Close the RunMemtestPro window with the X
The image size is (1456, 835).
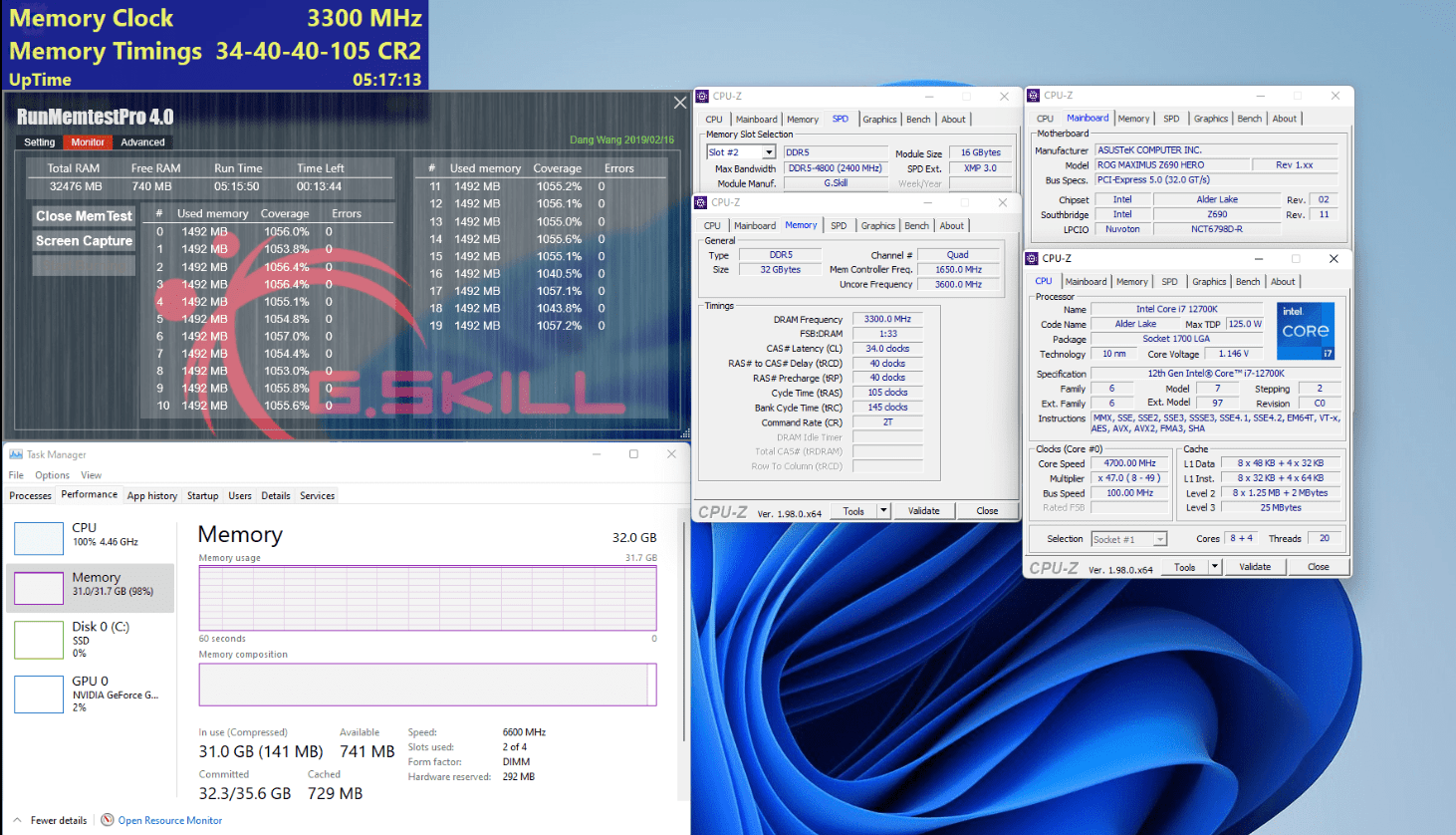point(680,103)
